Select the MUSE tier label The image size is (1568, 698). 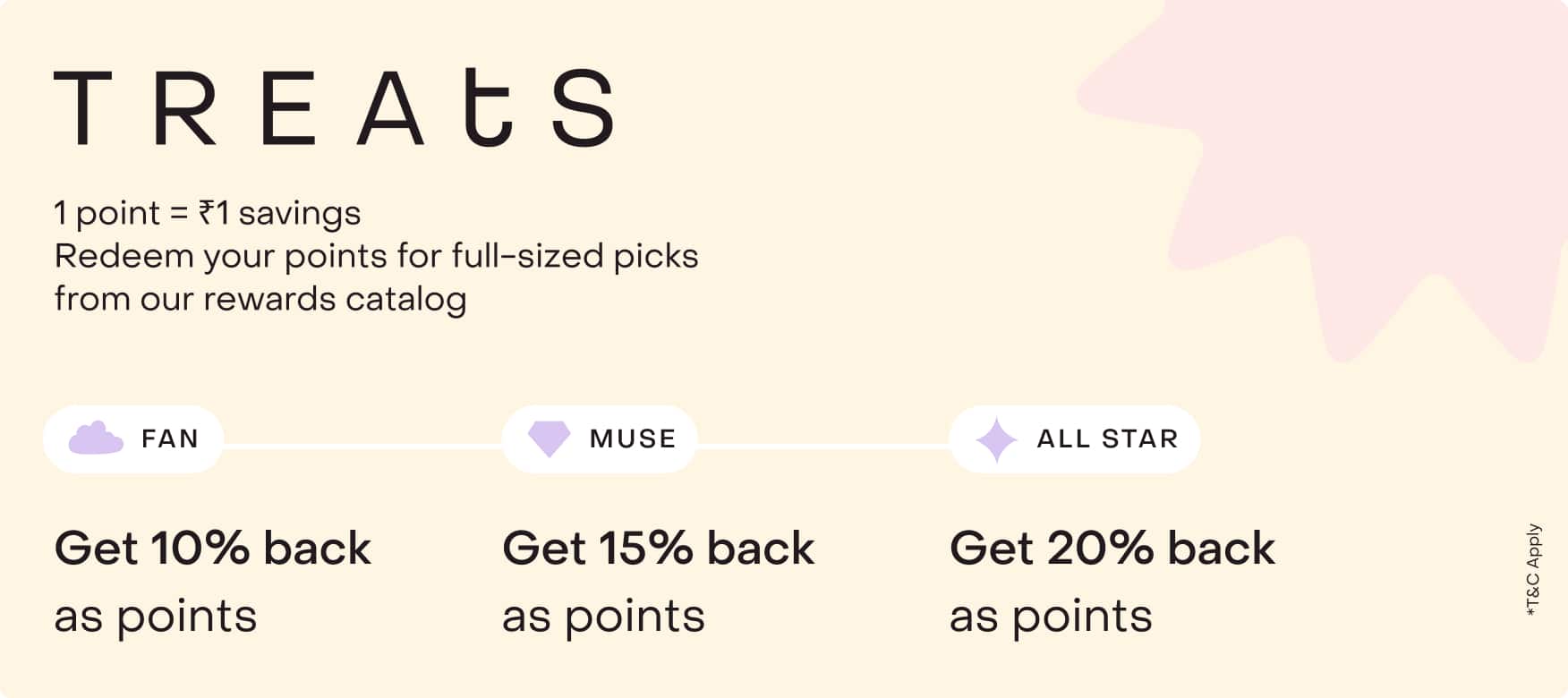coord(633,438)
